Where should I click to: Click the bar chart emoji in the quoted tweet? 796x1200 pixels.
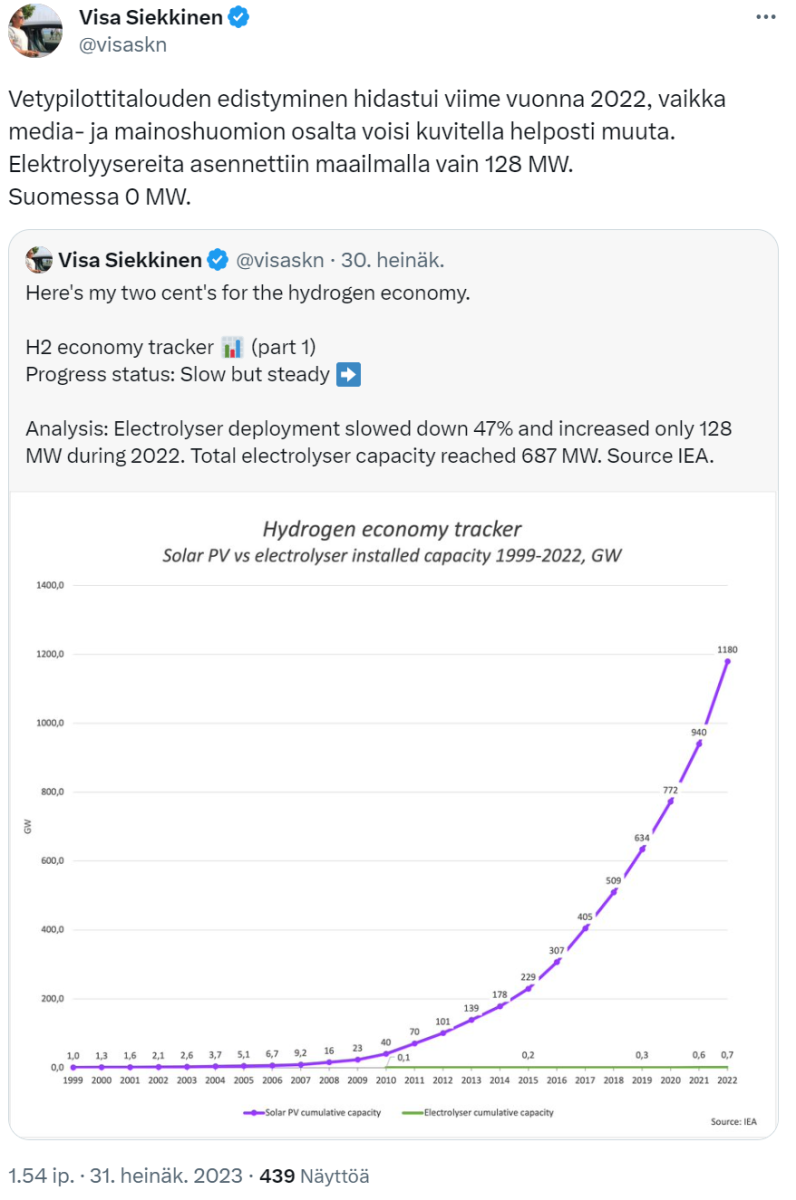point(233,348)
